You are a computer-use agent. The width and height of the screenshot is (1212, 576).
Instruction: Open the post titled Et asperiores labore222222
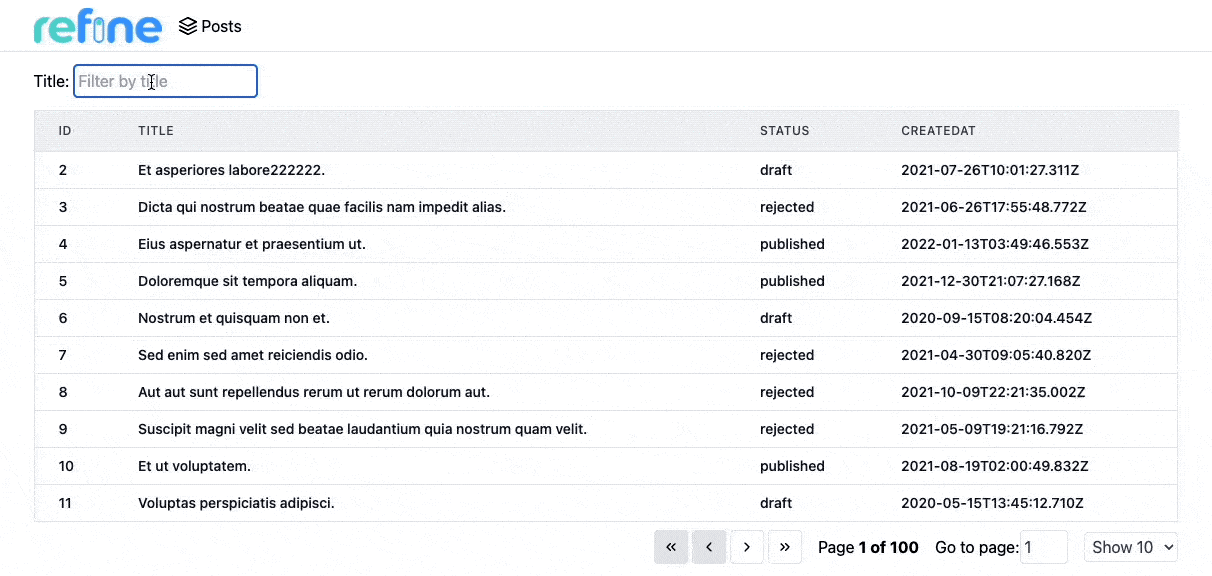(x=230, y=170)
